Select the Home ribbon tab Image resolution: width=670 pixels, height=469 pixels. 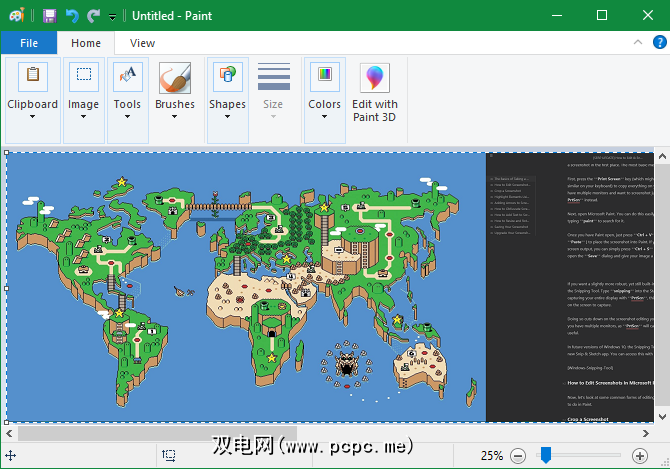click(85, 43)
